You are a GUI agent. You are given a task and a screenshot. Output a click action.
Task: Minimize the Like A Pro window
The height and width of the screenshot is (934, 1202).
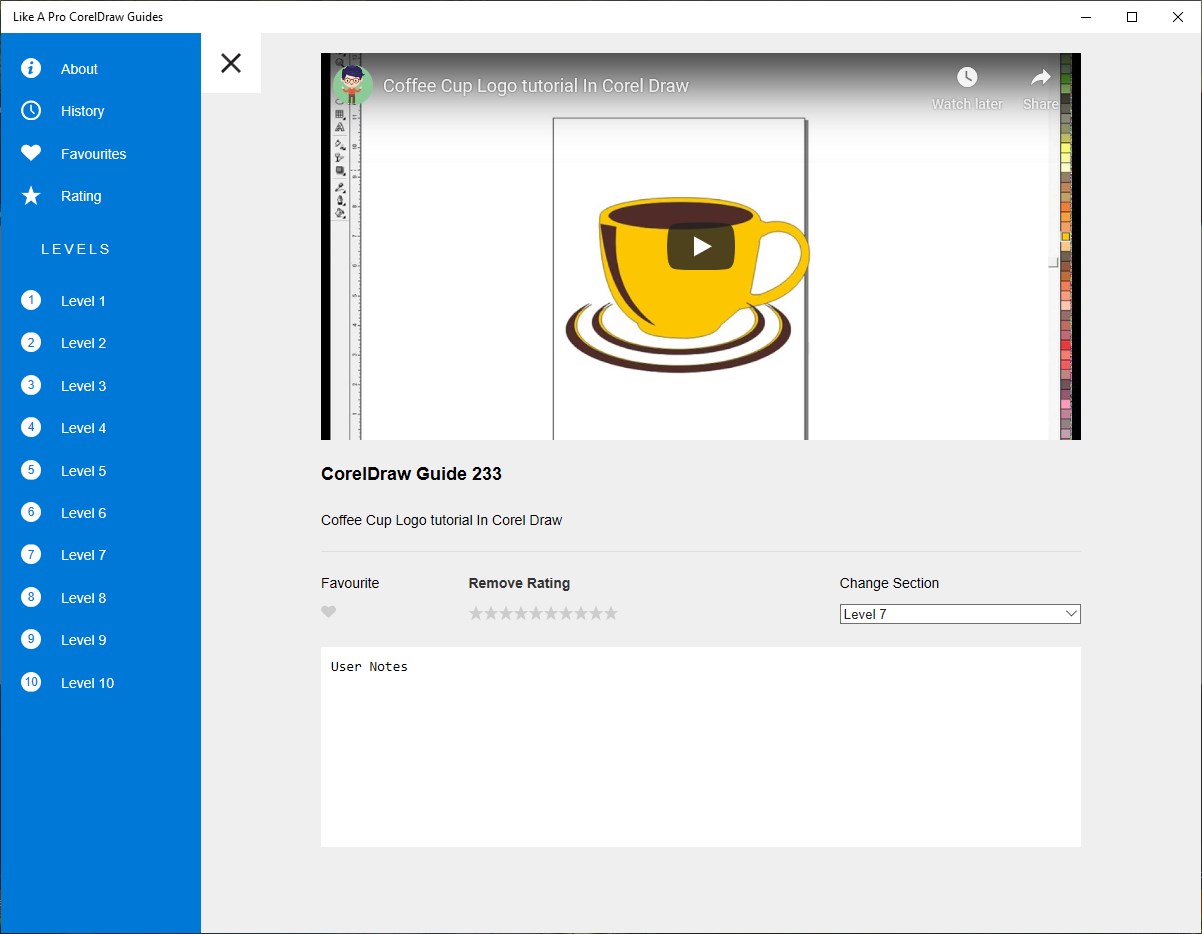1086,17
